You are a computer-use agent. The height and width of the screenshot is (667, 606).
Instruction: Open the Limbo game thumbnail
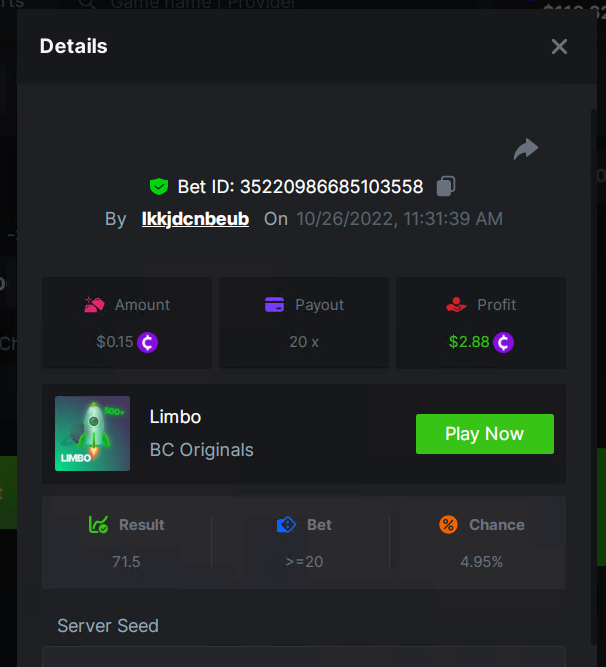[92, 433]
